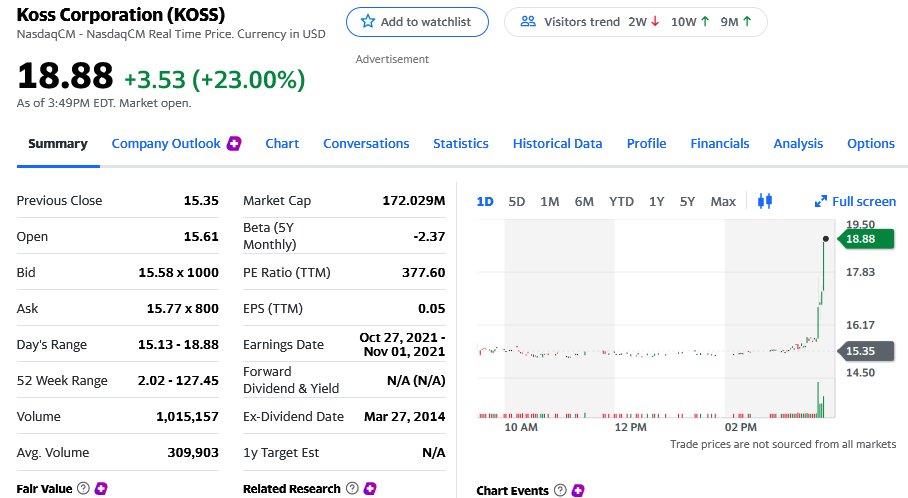Select the 1M chart range

pos(550,202)
